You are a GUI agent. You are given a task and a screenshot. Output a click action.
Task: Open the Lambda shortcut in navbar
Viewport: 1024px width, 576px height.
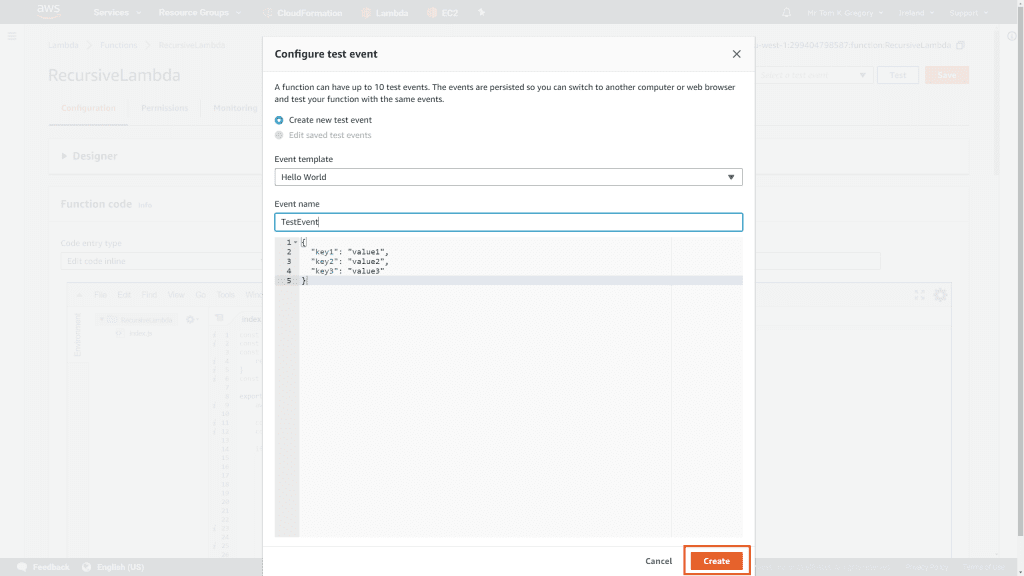[384, 13]
